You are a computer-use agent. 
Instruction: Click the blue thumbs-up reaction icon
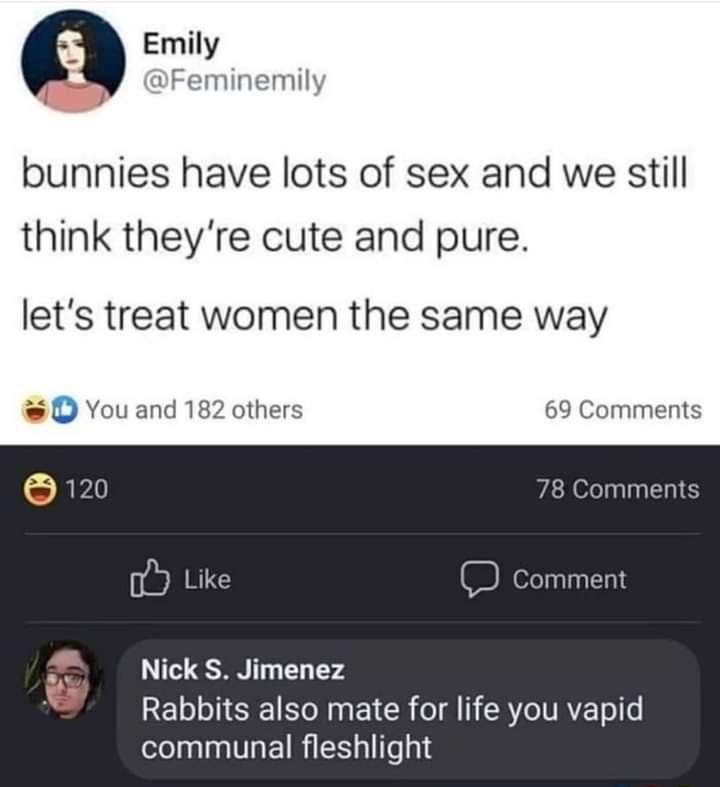tap(64, 410)
